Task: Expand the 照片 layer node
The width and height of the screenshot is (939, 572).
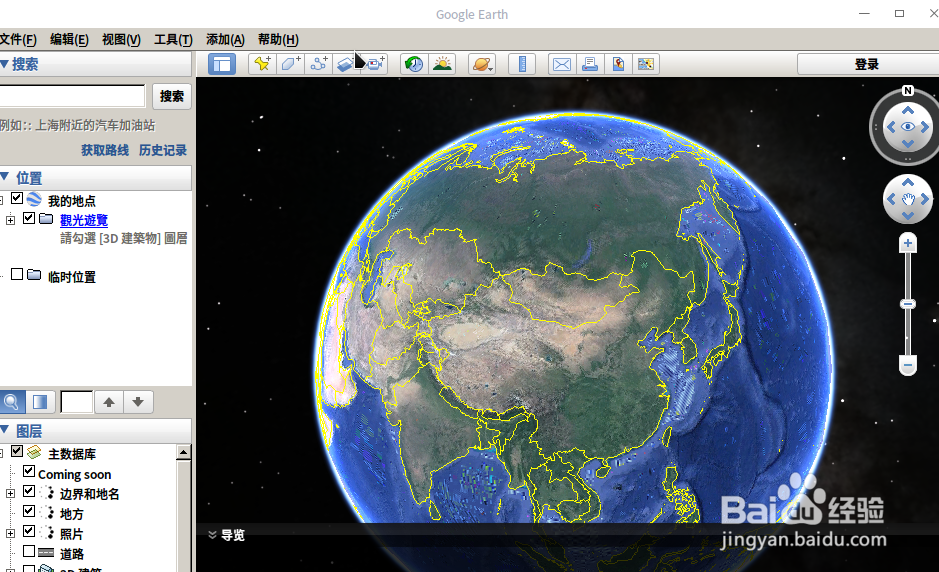Action: [x=10, y=533]
